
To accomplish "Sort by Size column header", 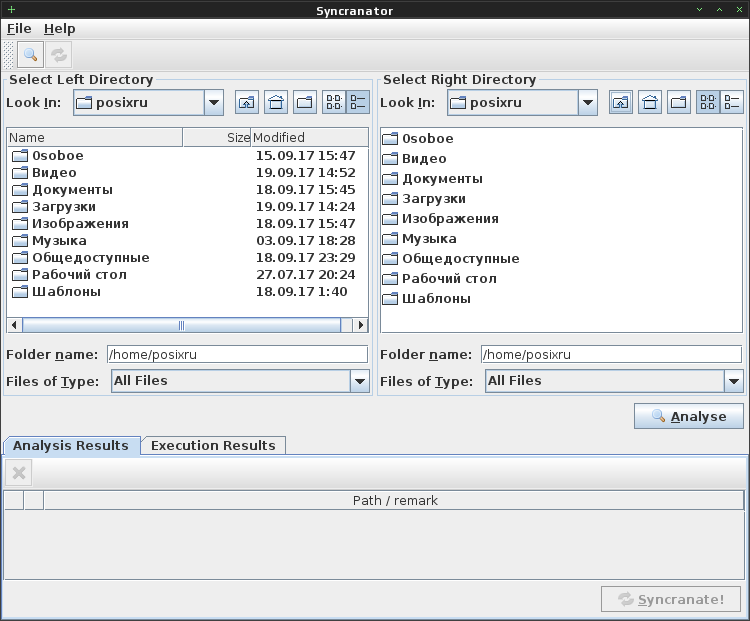I will pyautogui.click(x=217, y=138).
